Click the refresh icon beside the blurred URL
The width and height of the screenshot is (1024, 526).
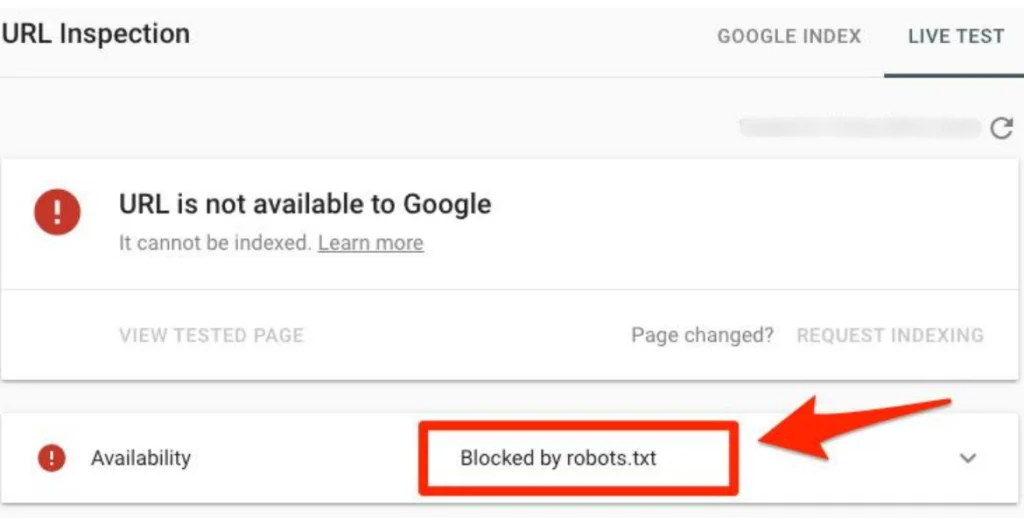(1002, 127)
